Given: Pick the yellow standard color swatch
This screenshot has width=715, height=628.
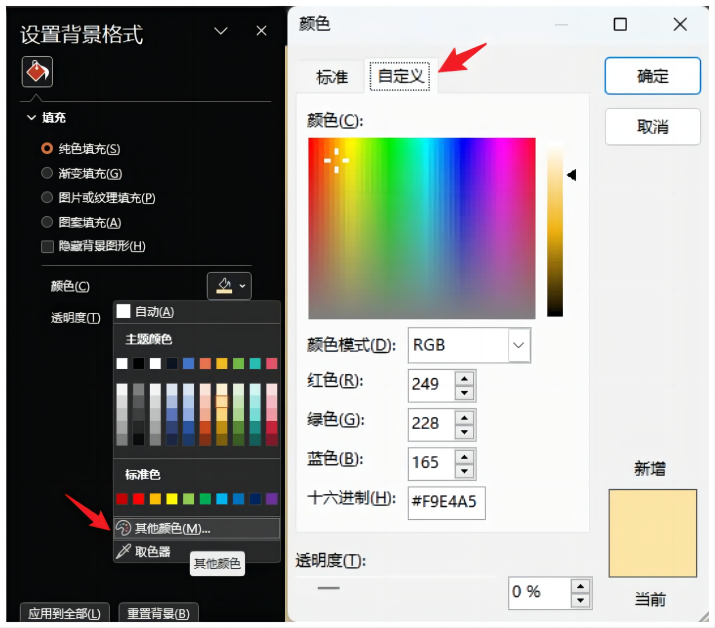Looking at the screenshot, I should tap(172, 498).
